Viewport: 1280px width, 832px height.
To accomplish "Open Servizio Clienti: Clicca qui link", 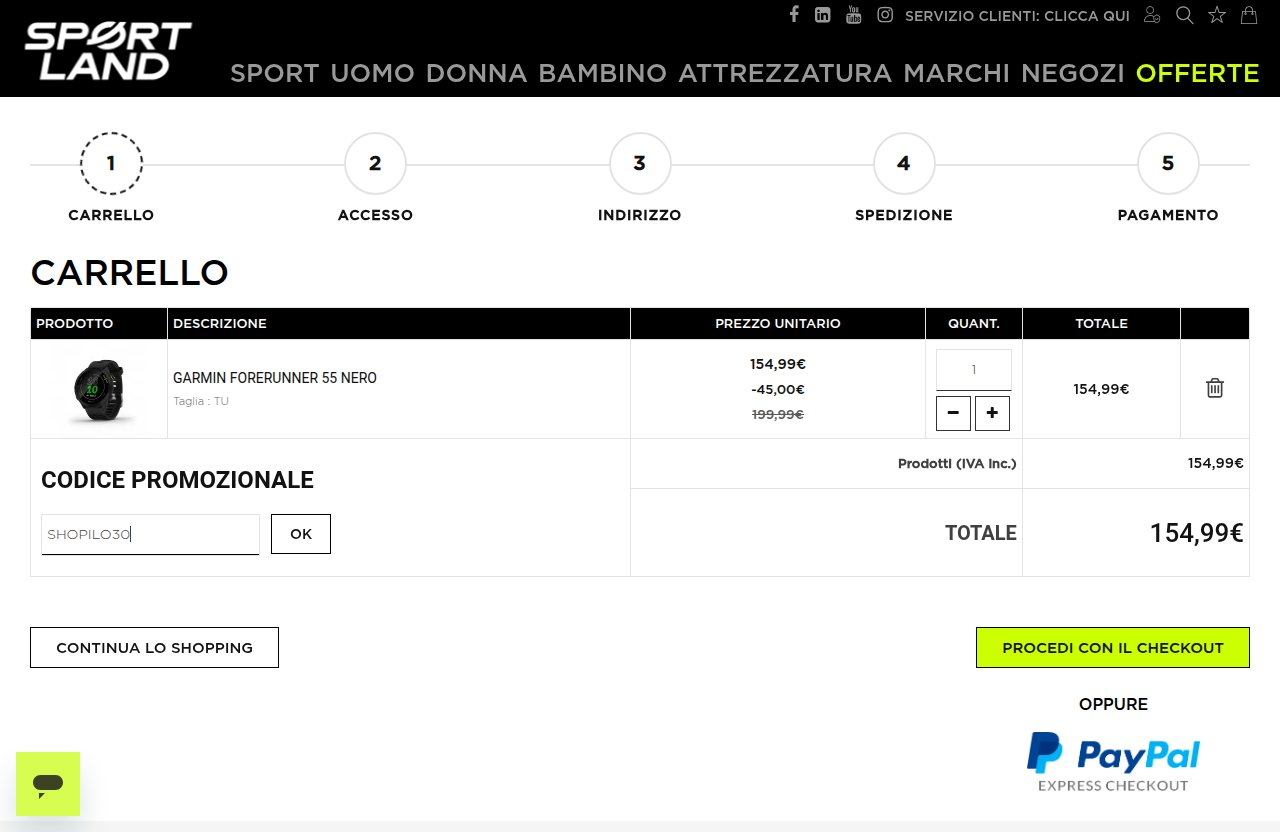I will coord(1017,16).
